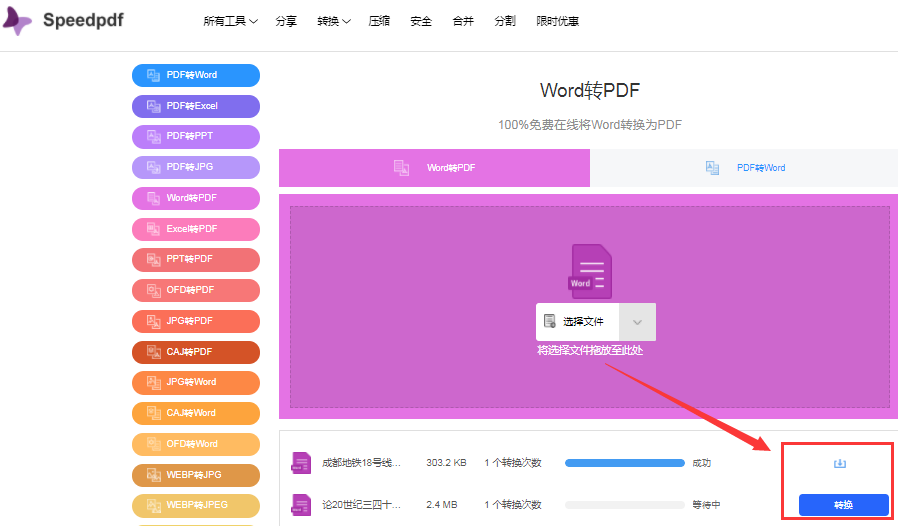Select OFD转PDF in the sidebar
Image resolution: width=898 pixels, height=526 pixels.
point(196,291)
